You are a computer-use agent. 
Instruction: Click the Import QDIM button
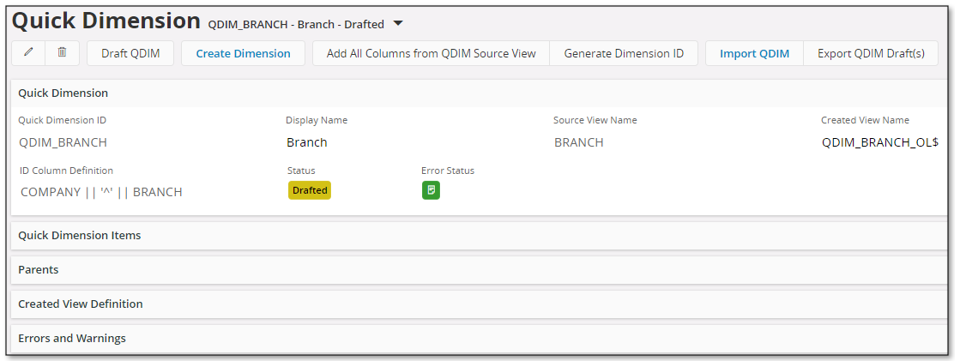coord(754,53)
